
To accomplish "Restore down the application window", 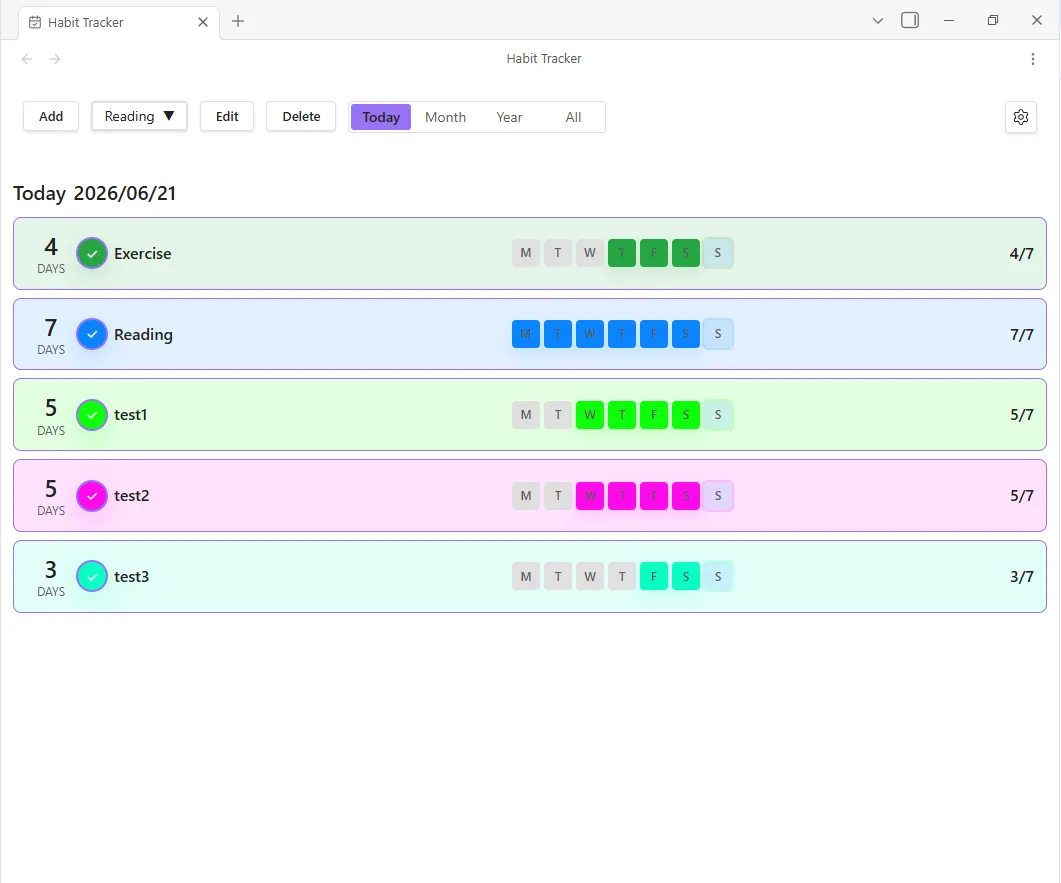I will [993, 20].
